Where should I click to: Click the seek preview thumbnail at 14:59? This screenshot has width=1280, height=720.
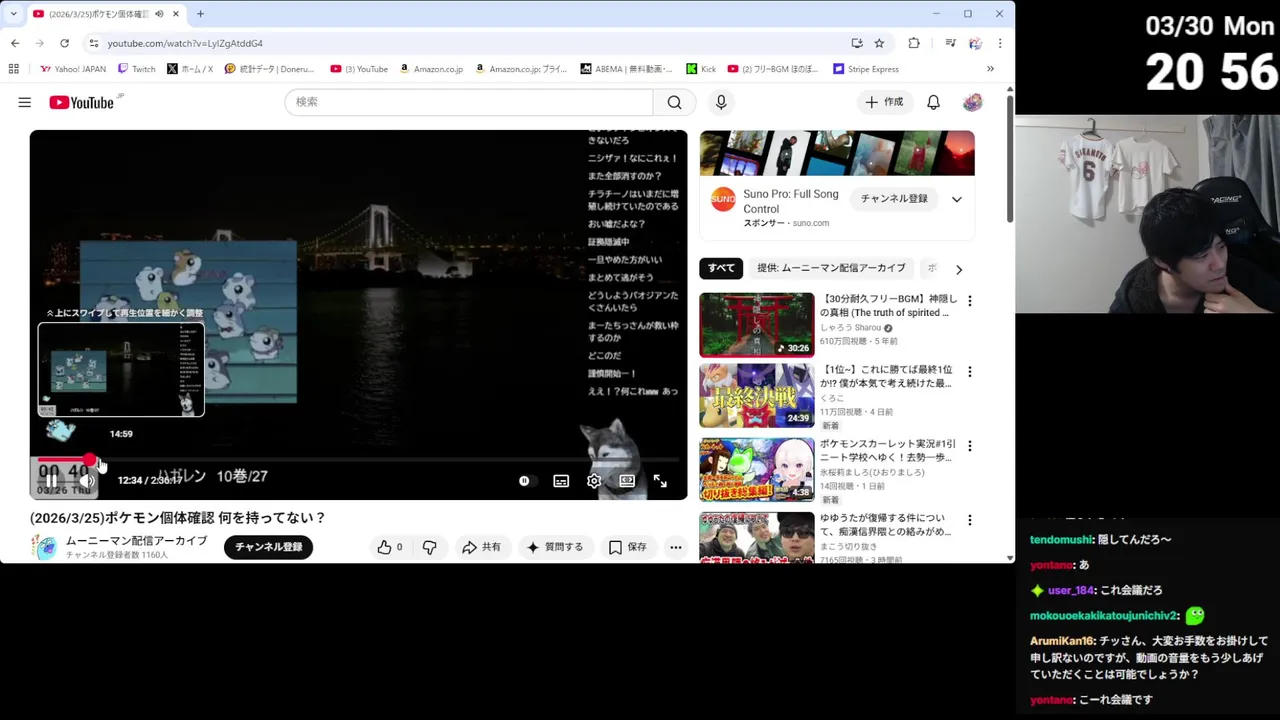[x=121, y=370]
